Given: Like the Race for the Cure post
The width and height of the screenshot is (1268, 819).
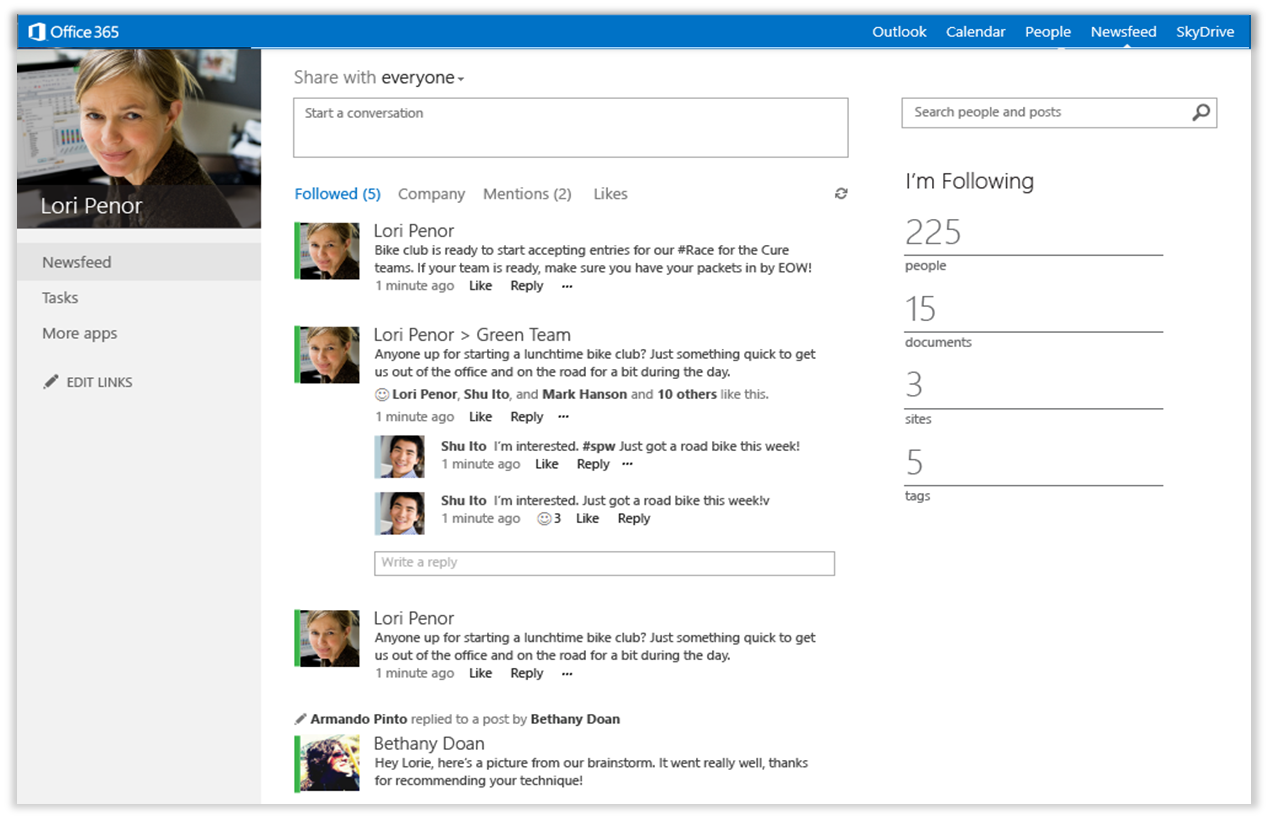Looking at the screenshot, I should (x=480, y=286).
